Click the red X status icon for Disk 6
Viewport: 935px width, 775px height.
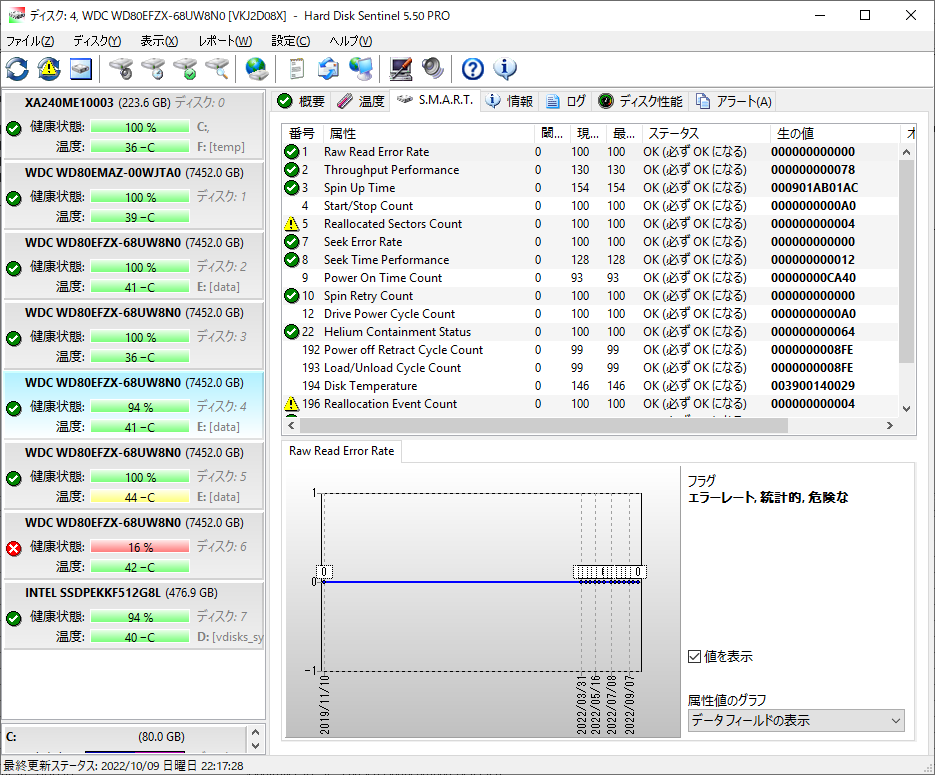click(x=14, y=548)
